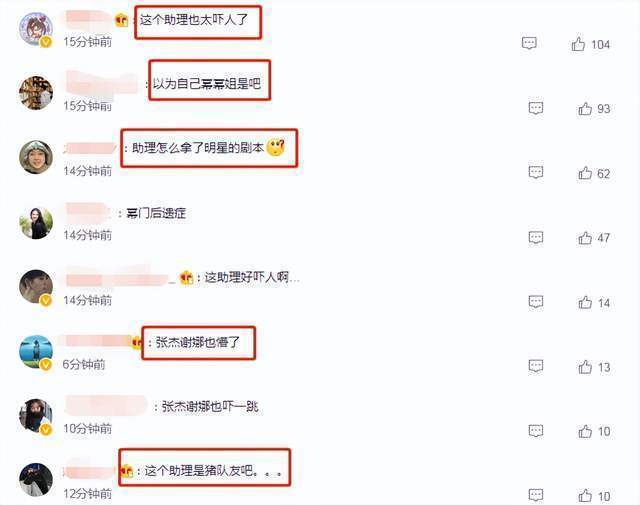Like the comment with 104 likes
The image size is (640, 505).
click(578, 44)
